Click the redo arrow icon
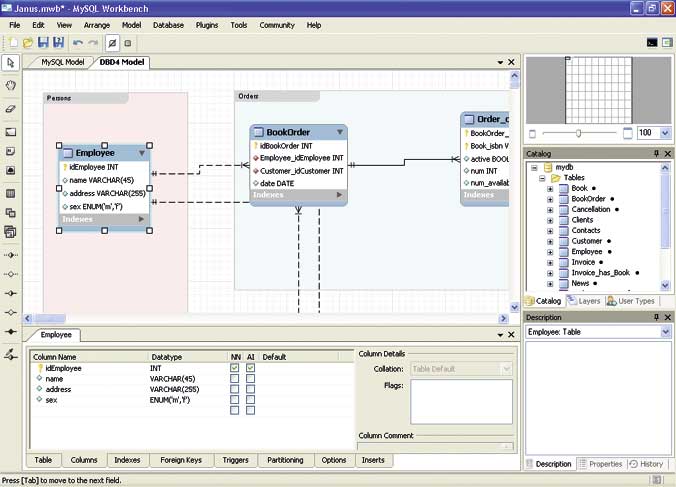This screenshot has height=487, width=676. click(93, 43)
